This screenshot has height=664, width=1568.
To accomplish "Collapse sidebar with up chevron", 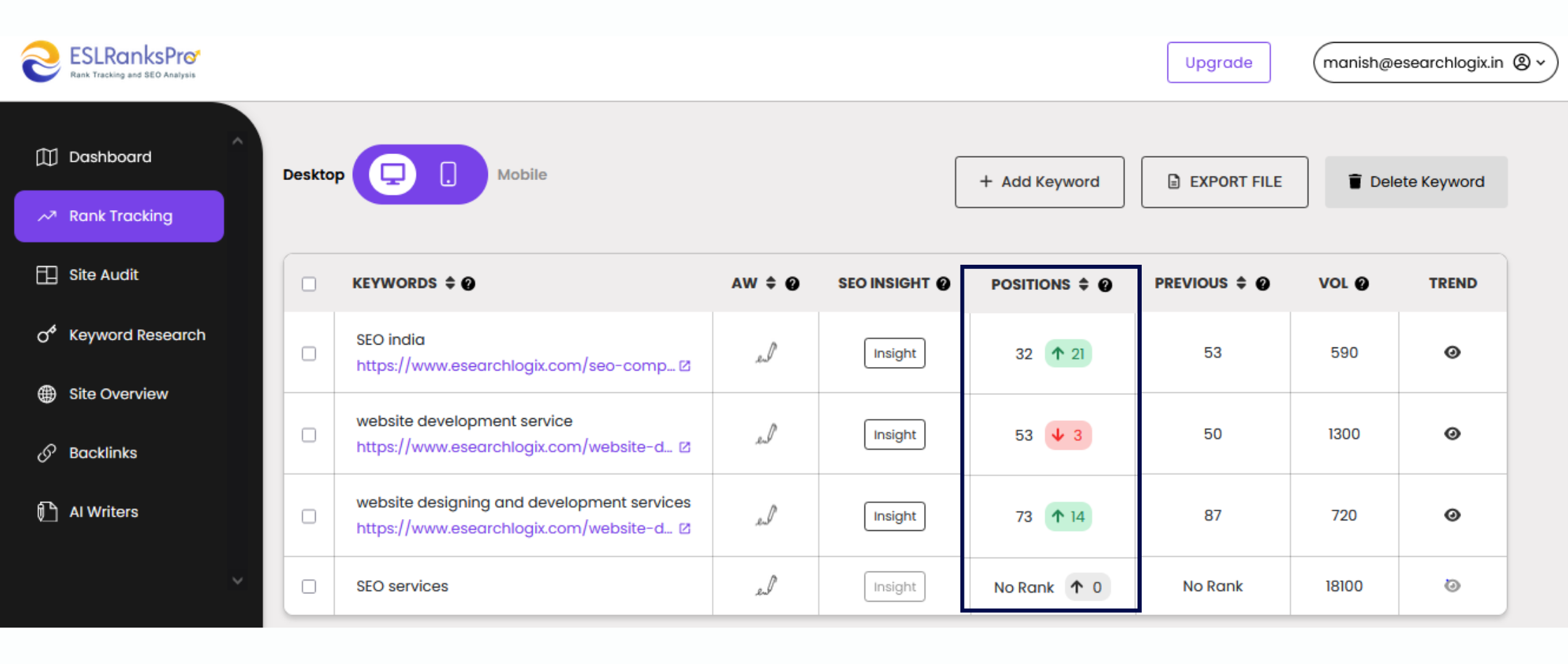I will pos(238,141).
